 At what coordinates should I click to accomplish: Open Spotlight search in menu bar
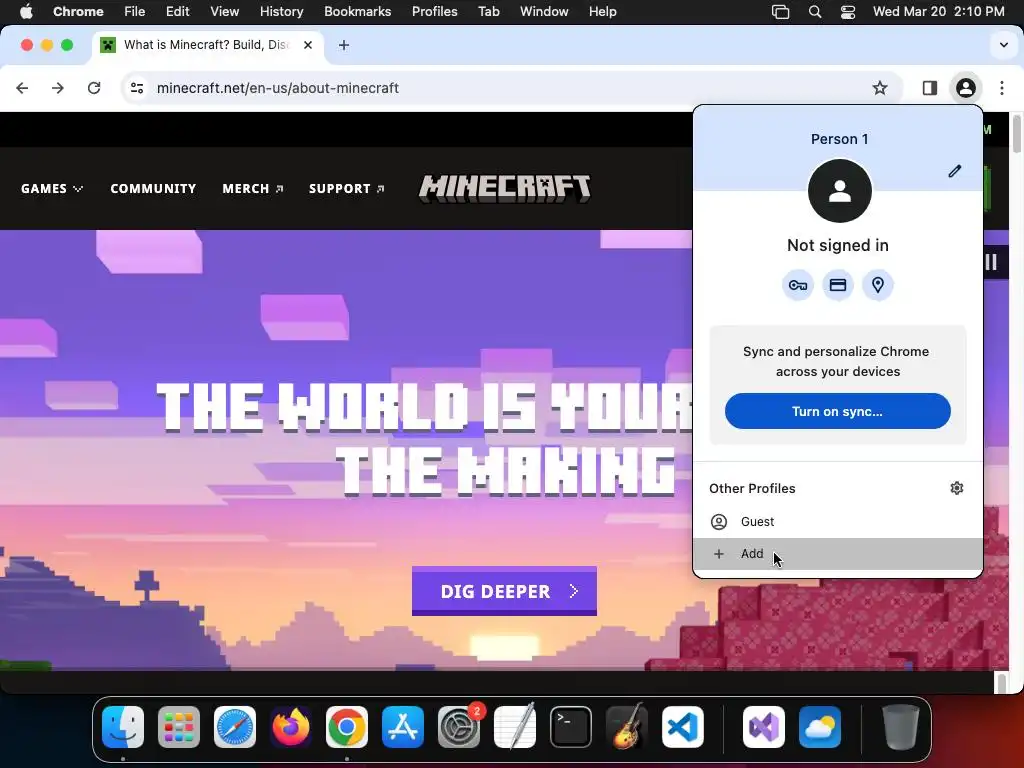click(x=814, y=12)
